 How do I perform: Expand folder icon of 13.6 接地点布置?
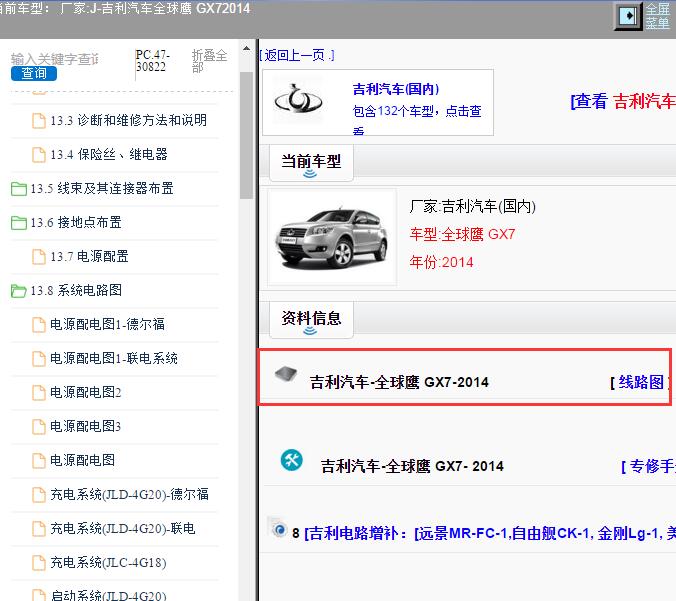(19, 222)
